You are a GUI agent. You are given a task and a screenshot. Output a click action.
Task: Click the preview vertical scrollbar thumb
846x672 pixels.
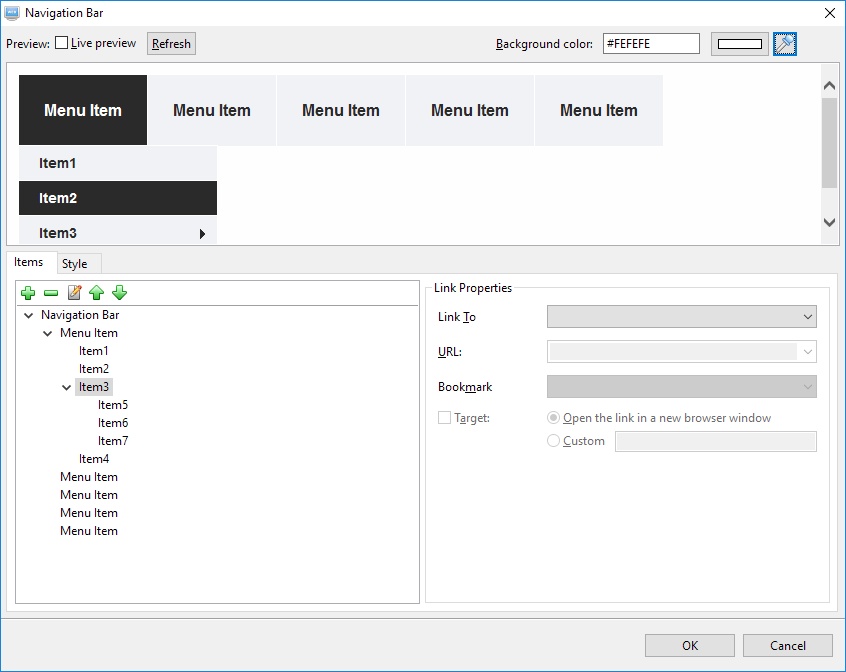click(829, 143)
